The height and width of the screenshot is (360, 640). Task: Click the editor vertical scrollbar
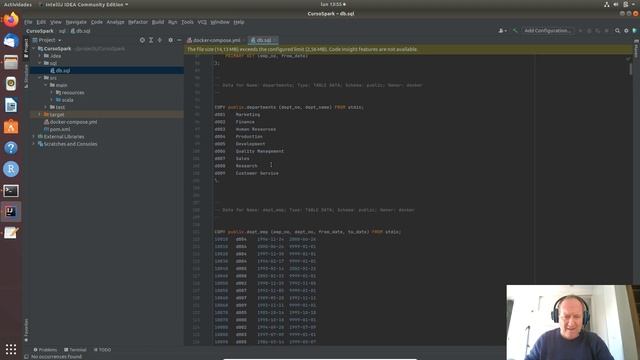pyautogui.click(x=631, y=69)
